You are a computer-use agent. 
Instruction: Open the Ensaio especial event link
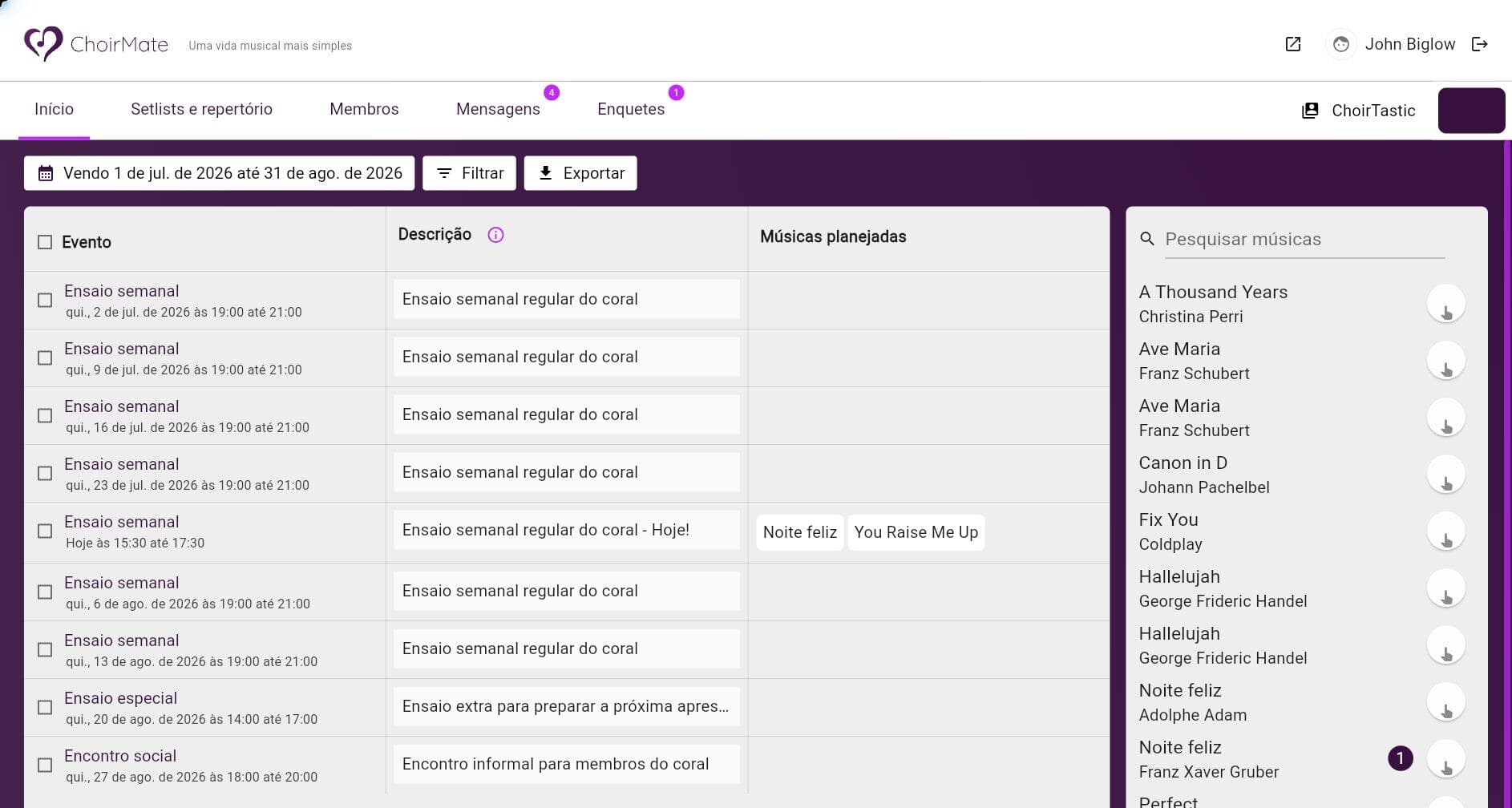tap(120, 698)
